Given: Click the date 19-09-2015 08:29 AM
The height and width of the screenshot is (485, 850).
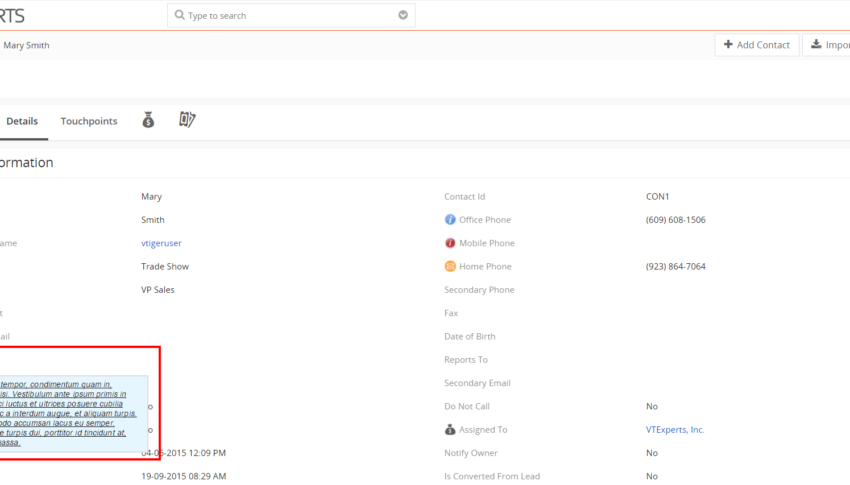Looking at the screenshot, I should [183, 476].
